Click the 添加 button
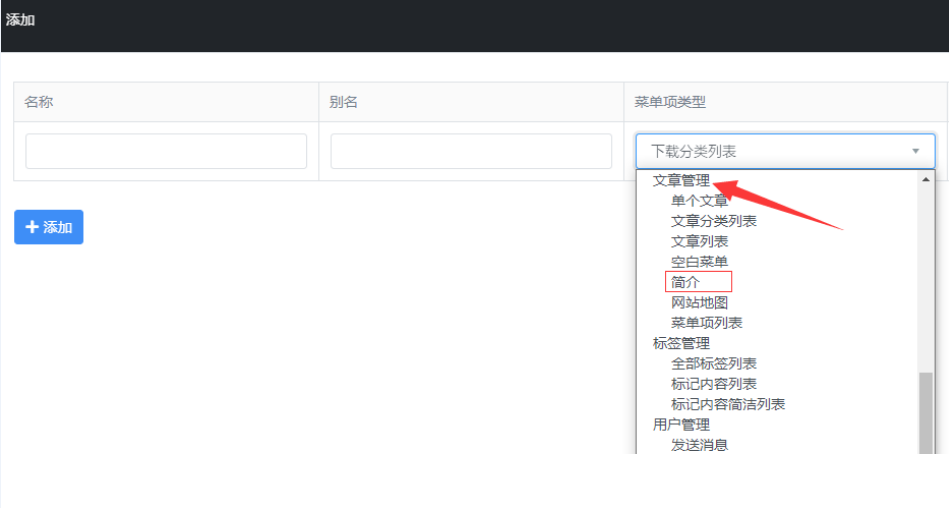 click(48, 227)
